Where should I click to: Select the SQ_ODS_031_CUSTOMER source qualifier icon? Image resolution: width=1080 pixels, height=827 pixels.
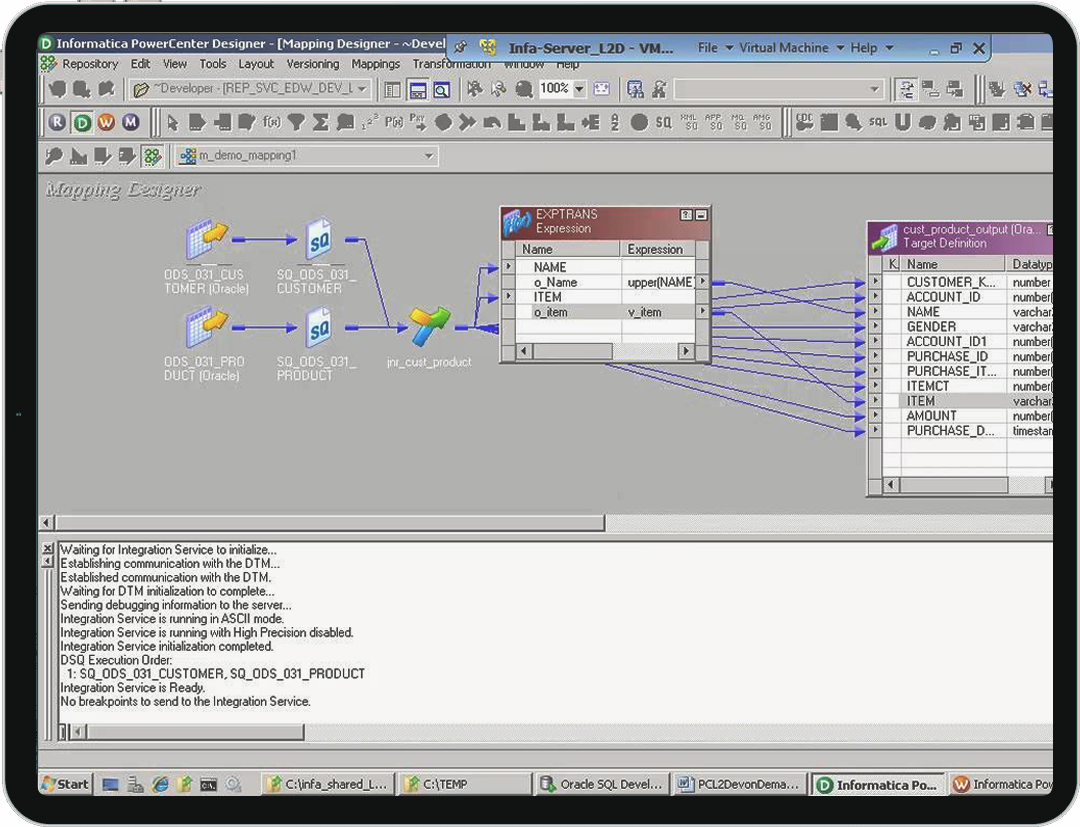[318, 240]
